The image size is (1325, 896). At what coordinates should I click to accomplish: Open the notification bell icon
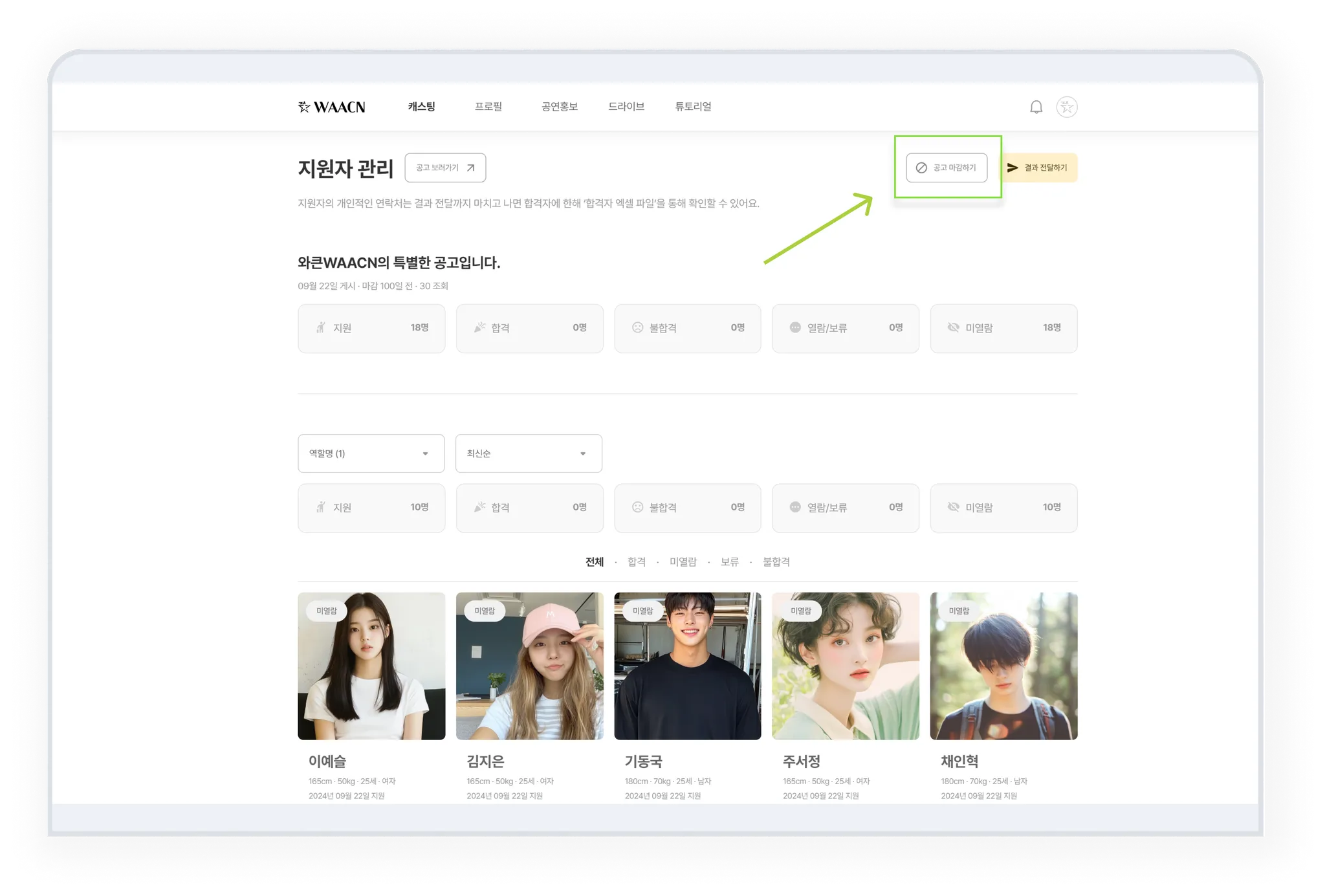pos(1036,107)
